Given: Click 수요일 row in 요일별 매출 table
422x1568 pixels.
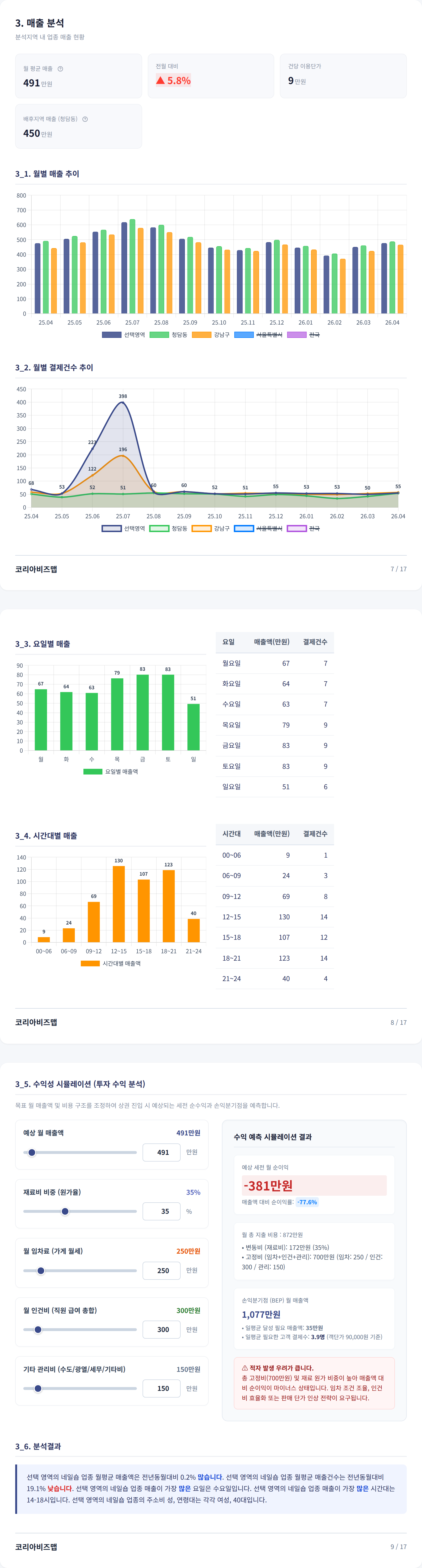Looking at the screenshot, I should coord(275,704).
